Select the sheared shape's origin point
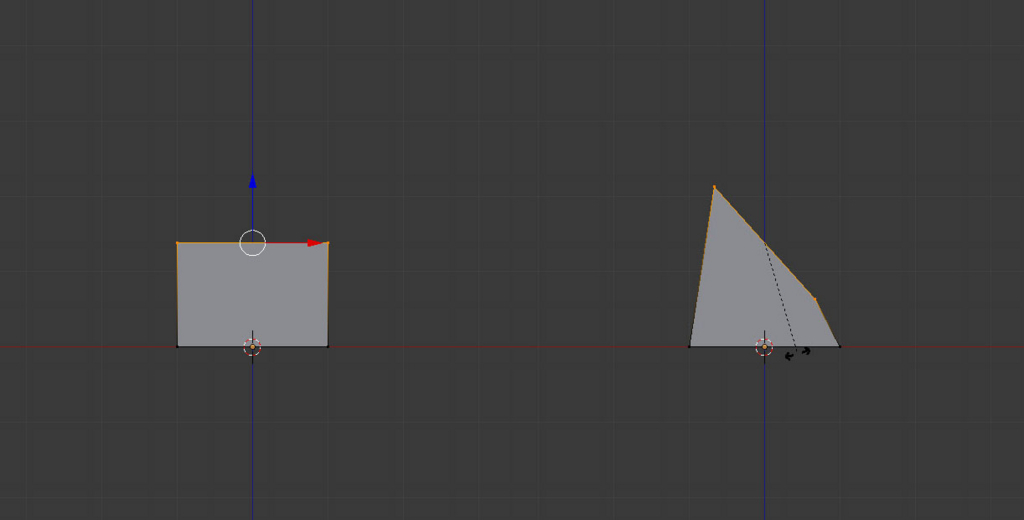The image size is (1024, 520). pos(764,347)
